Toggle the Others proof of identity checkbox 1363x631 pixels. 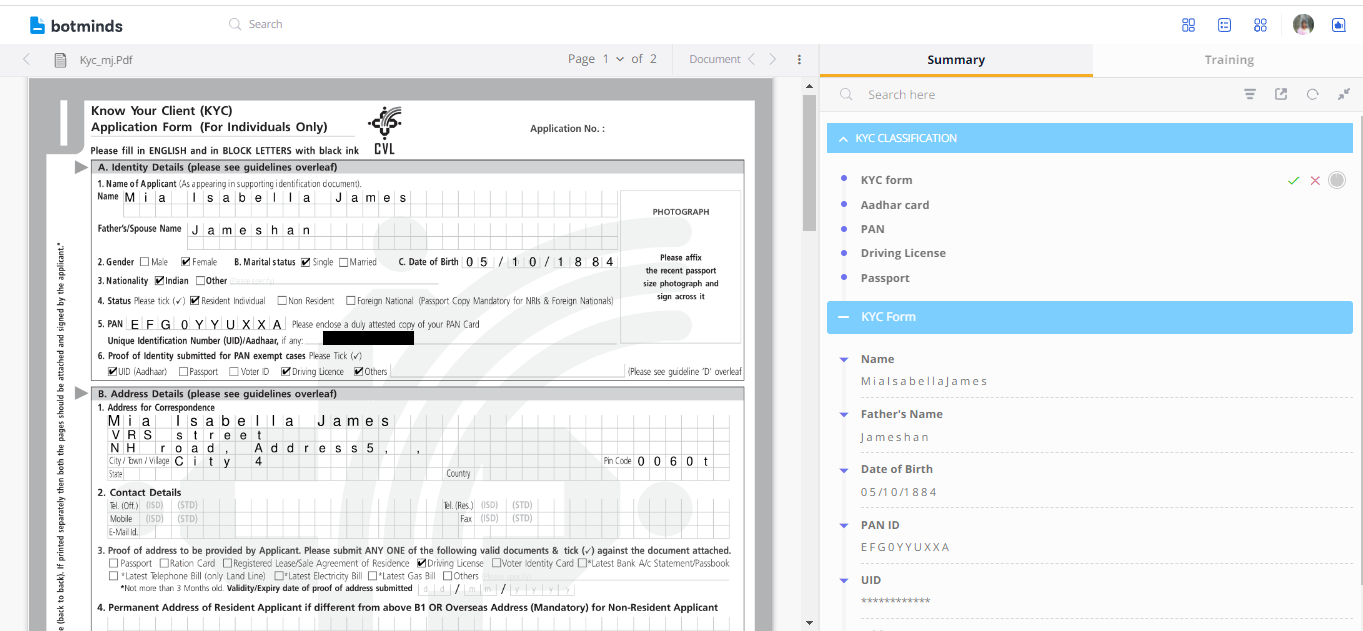point(357,371)
